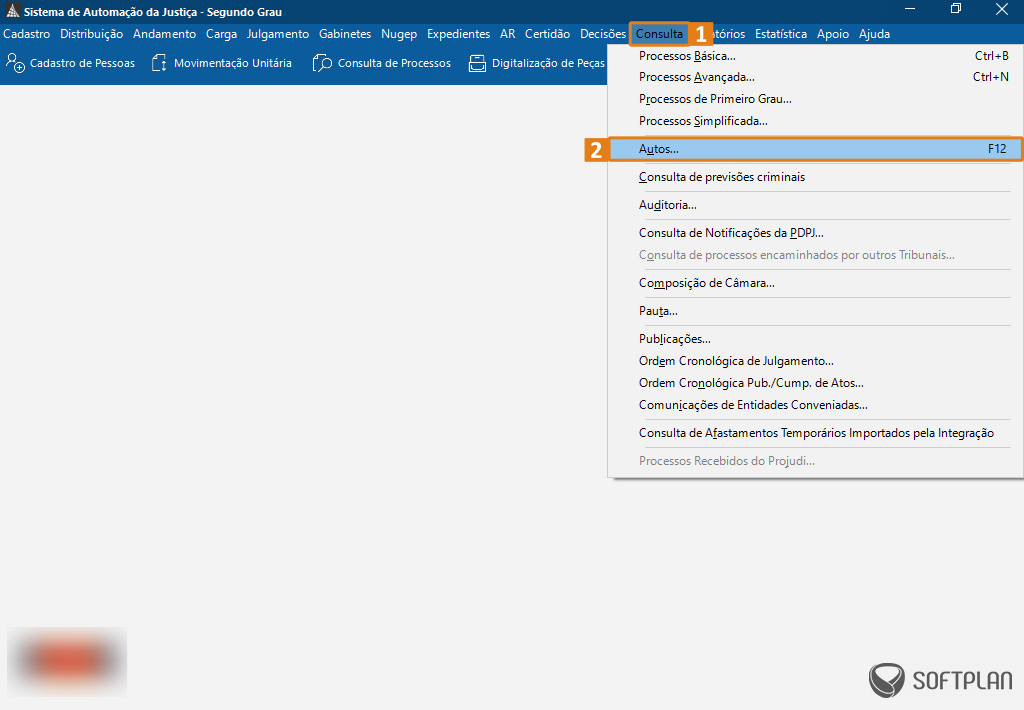Open Consulta de Afastamentos Temporários Importados

tap(816, 433)
